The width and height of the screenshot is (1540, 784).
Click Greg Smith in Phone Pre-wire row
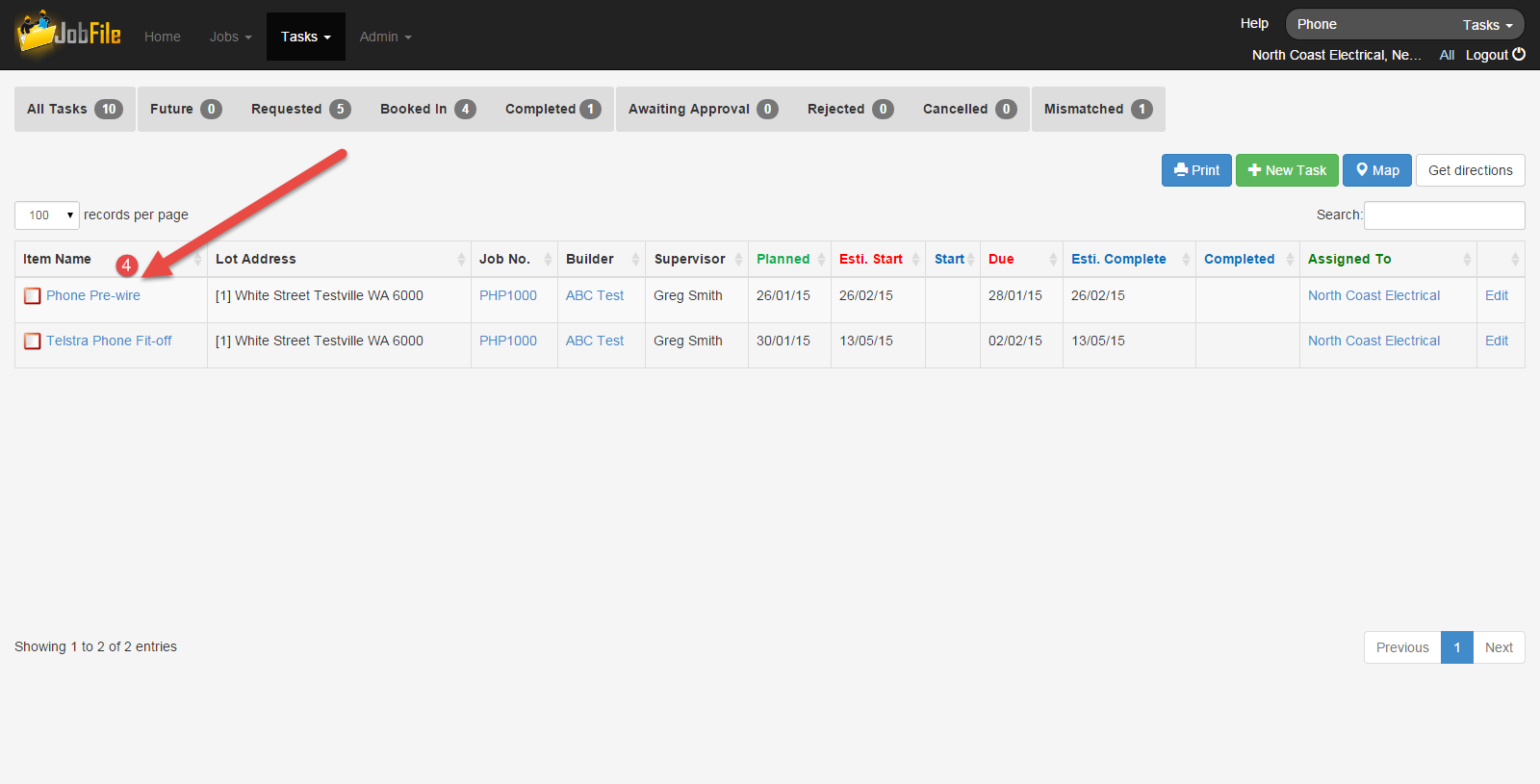pos(688,295)
